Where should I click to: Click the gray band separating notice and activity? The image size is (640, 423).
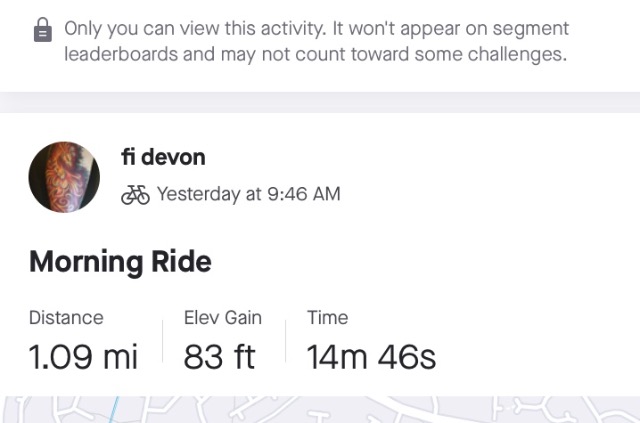click(320, 102)
